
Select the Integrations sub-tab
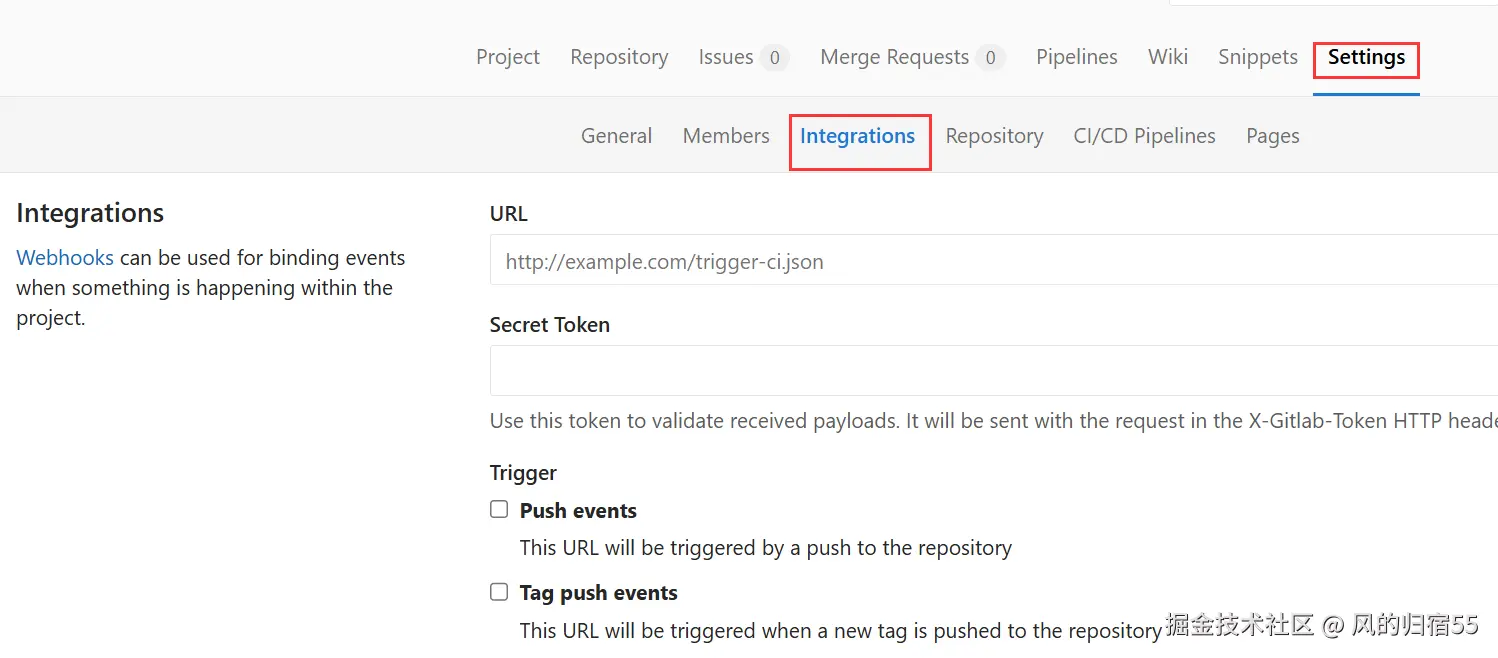[x=857, y=136]
